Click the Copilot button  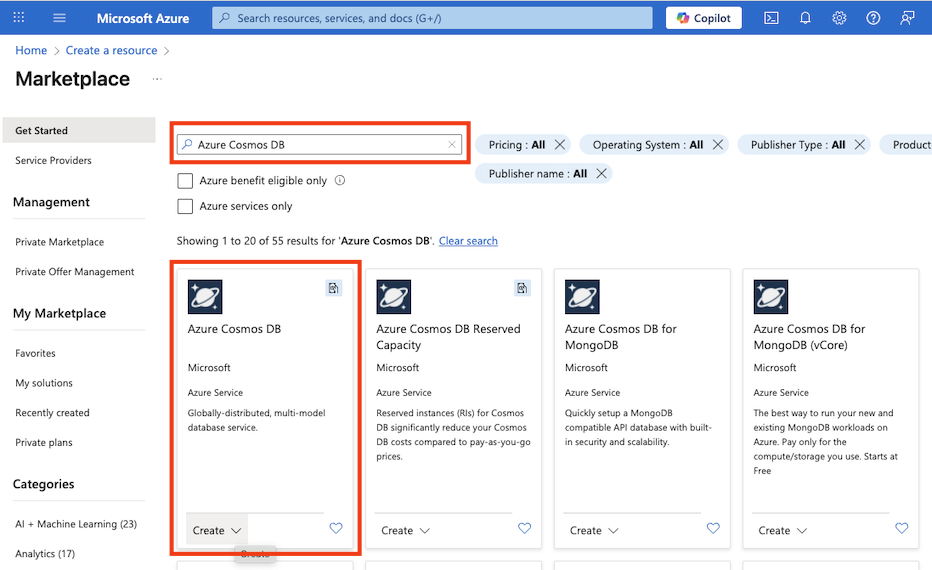(x=703, y=18)
